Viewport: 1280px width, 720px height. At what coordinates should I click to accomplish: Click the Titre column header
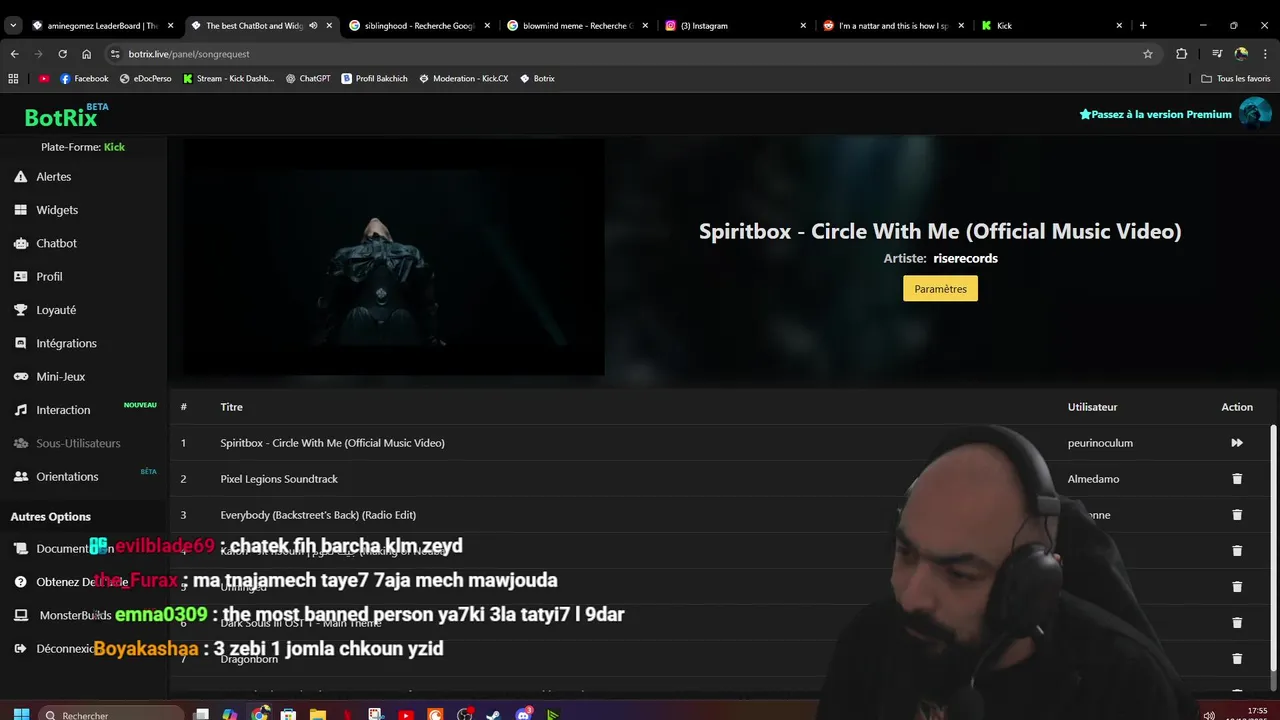[231, 407]
